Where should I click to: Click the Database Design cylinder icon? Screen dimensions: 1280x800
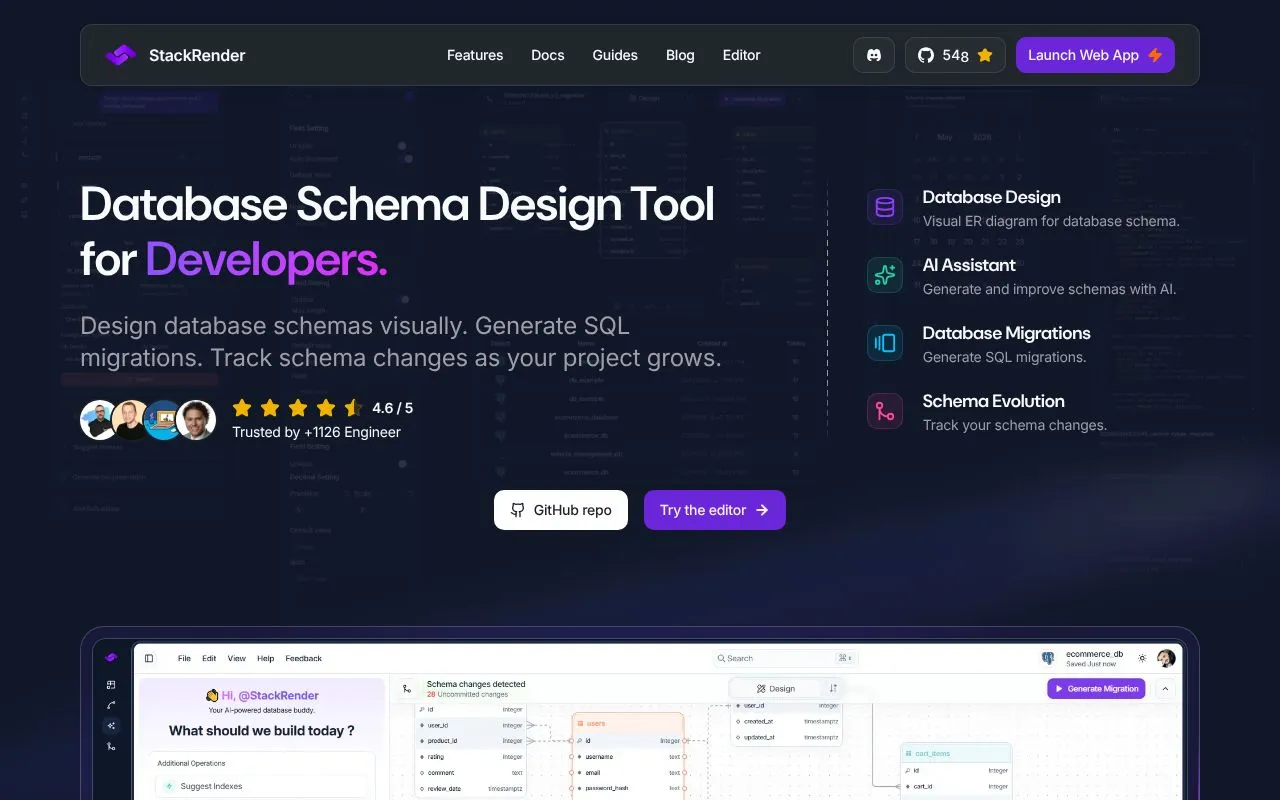click(x=885, y=207)
